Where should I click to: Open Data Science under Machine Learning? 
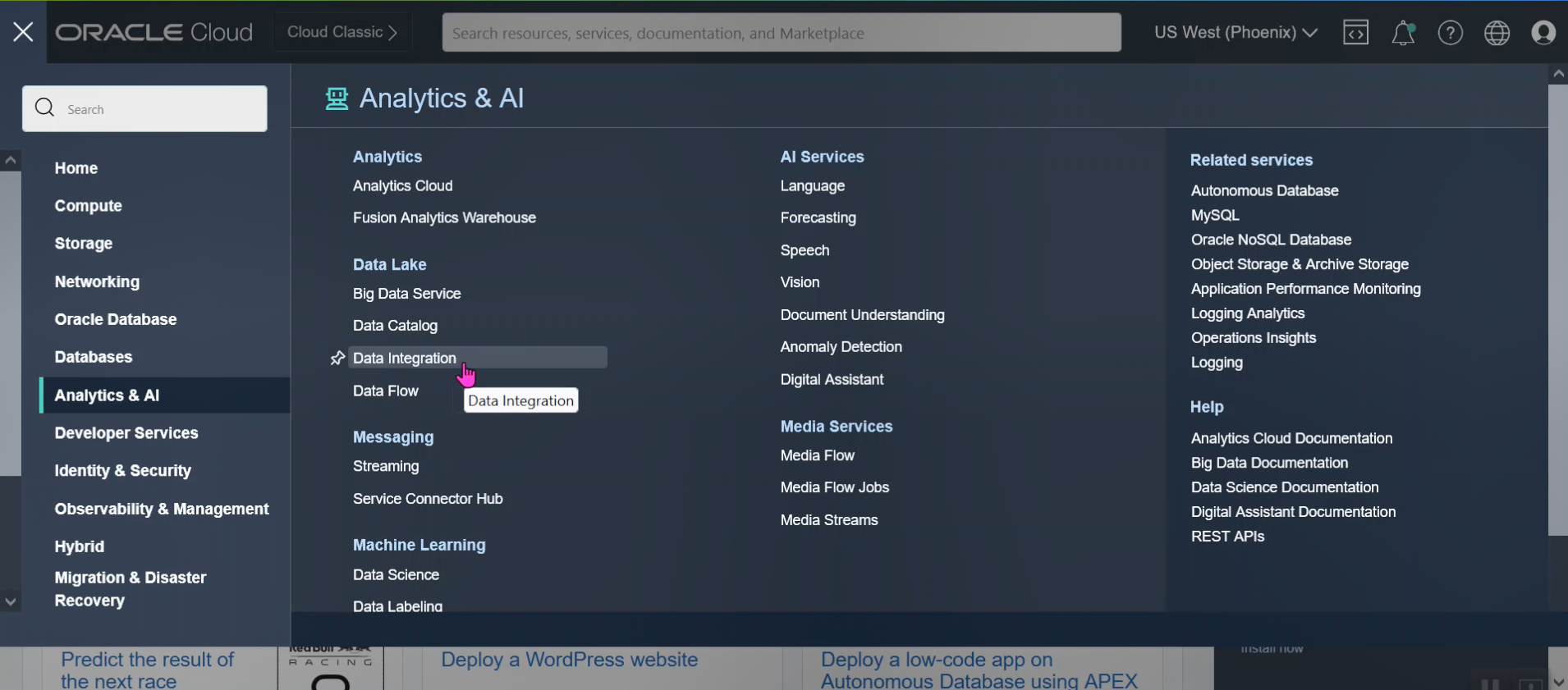pos(396,575)
